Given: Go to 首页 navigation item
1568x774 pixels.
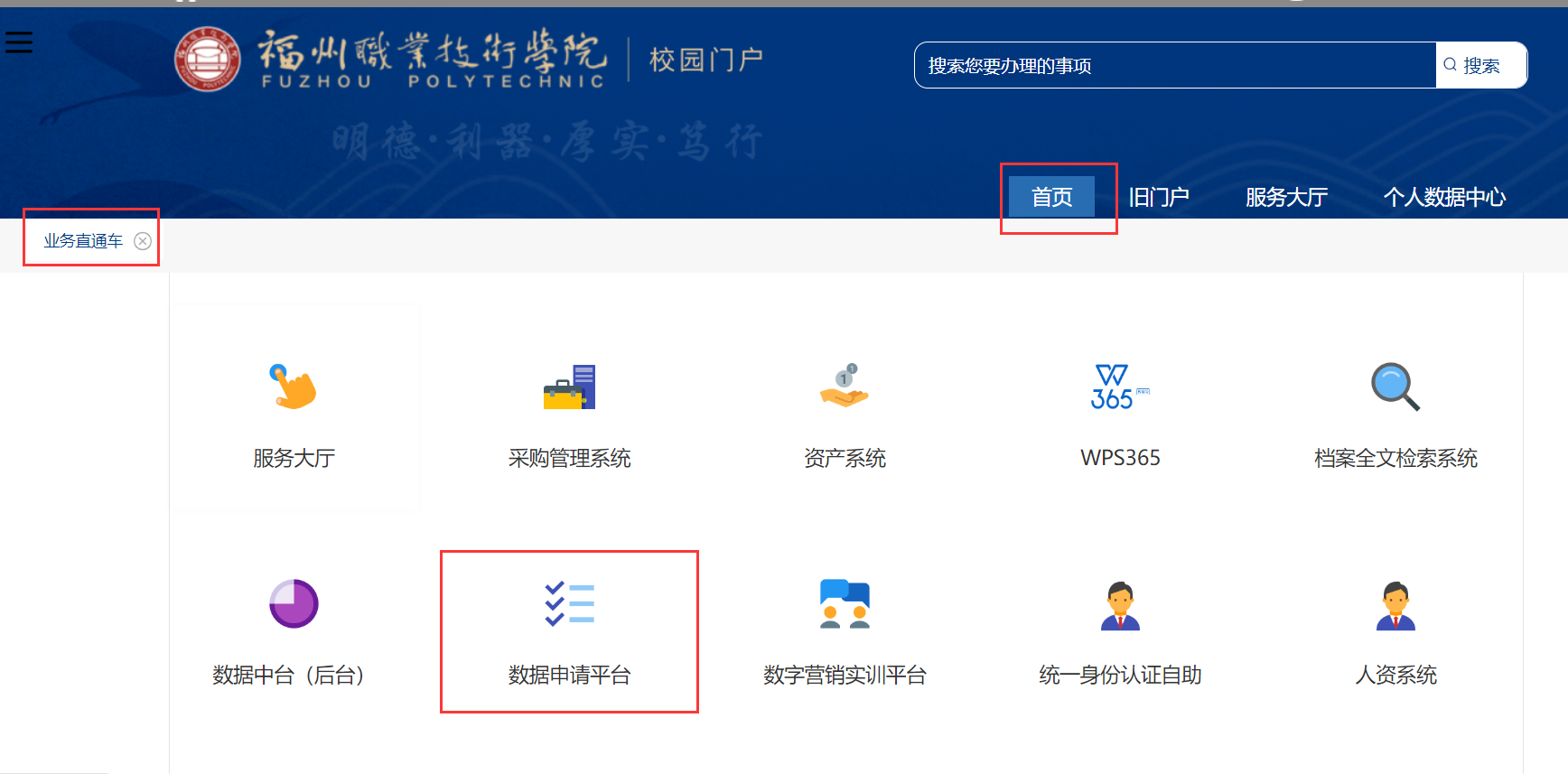Looking at the screenshot, I should (1051, 197).
